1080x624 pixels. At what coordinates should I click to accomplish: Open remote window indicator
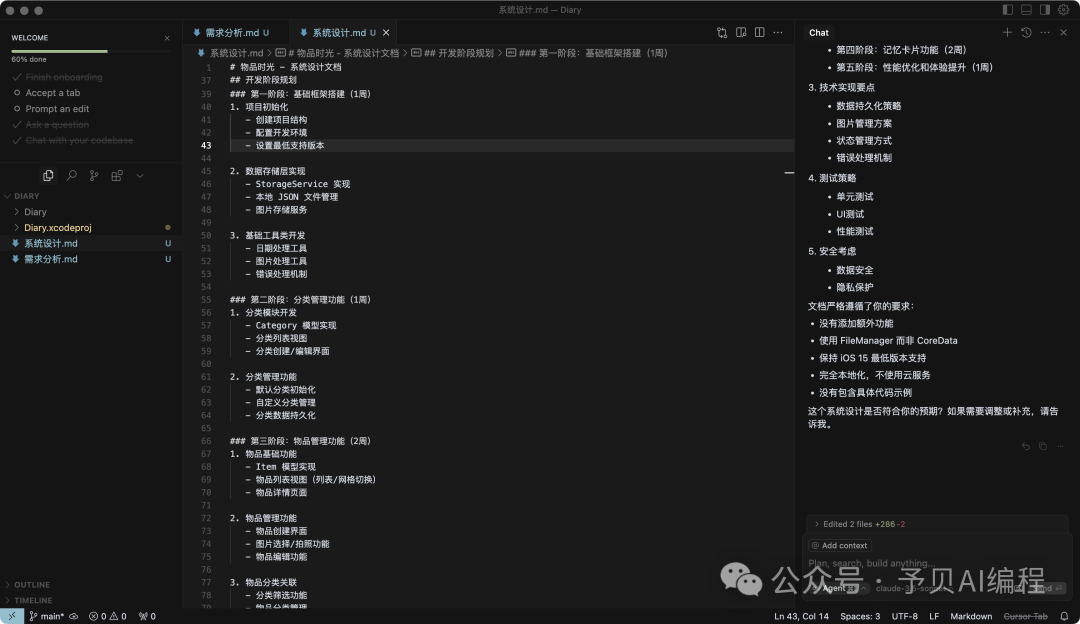click(12, 616)
